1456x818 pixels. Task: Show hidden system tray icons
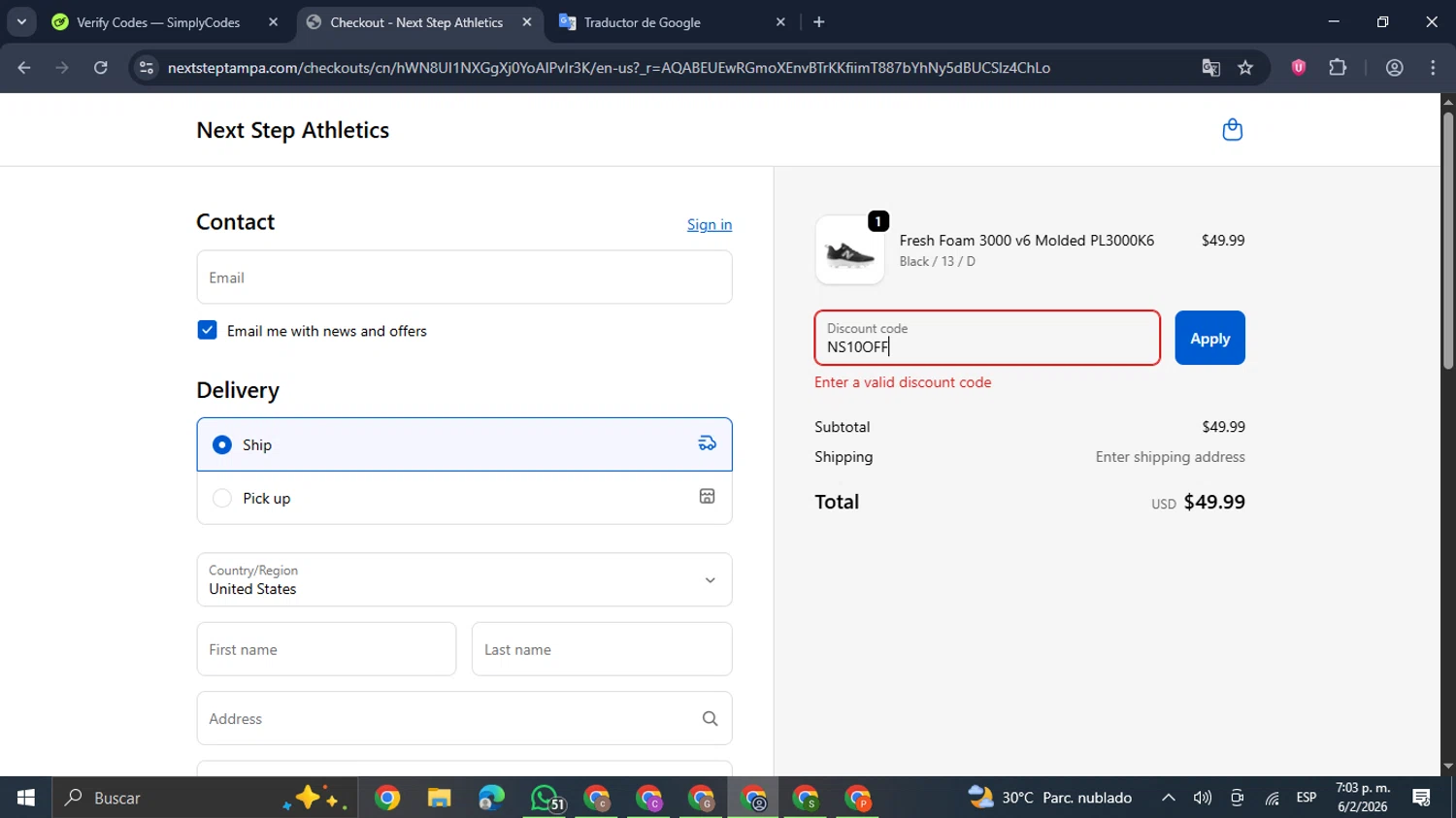click(x=1169, y=798)
